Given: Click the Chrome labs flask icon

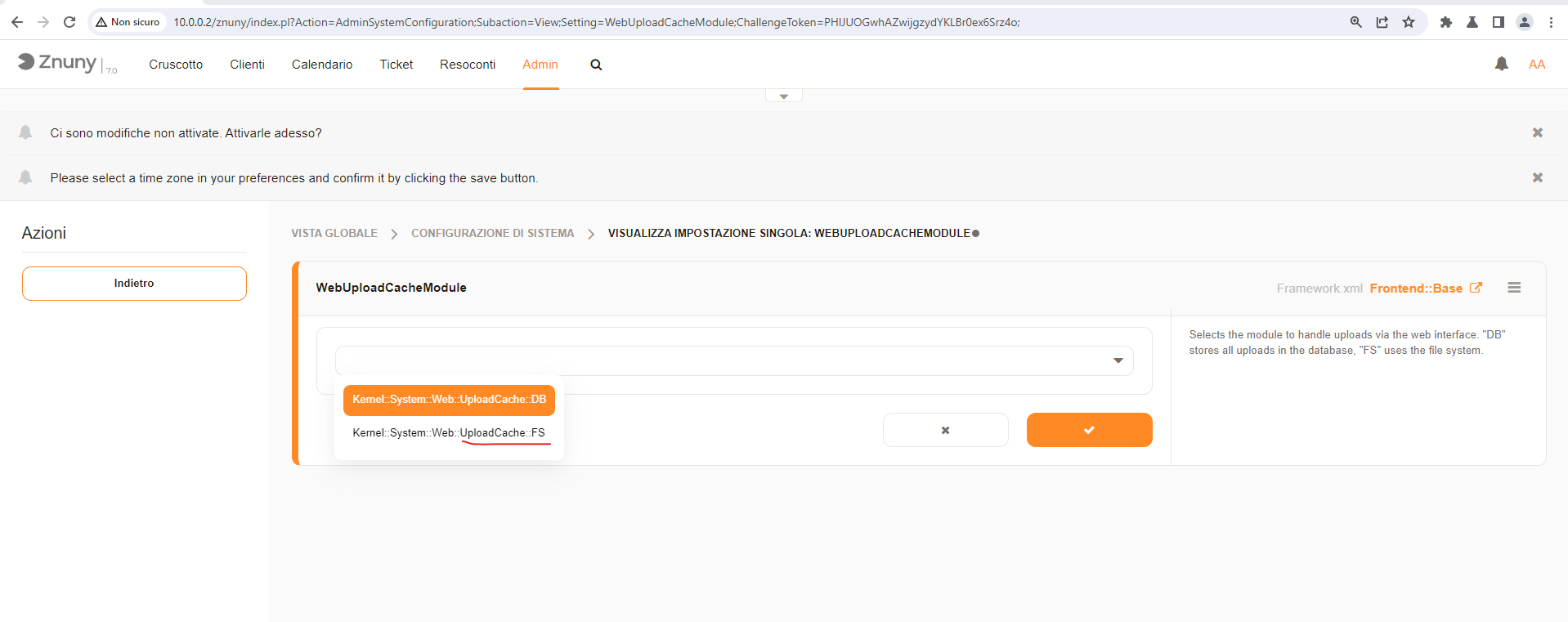Looking at the screenshot, I should click(x=1472, y=22).
